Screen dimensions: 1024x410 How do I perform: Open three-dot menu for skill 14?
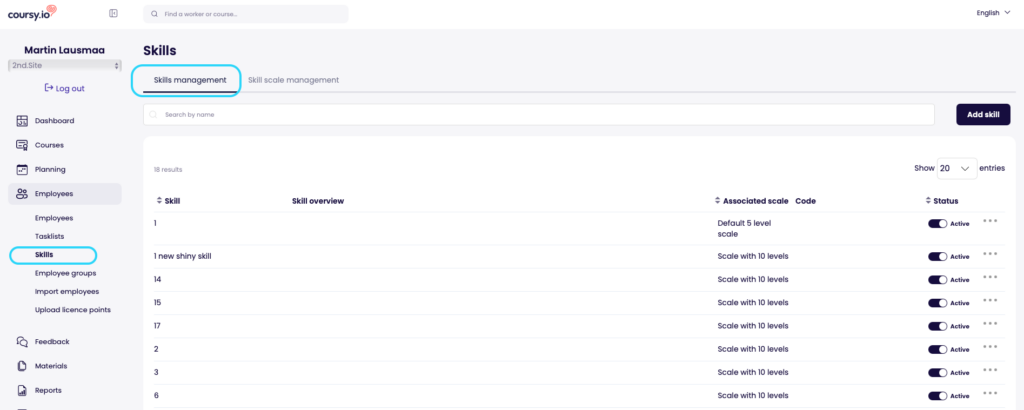990,279
